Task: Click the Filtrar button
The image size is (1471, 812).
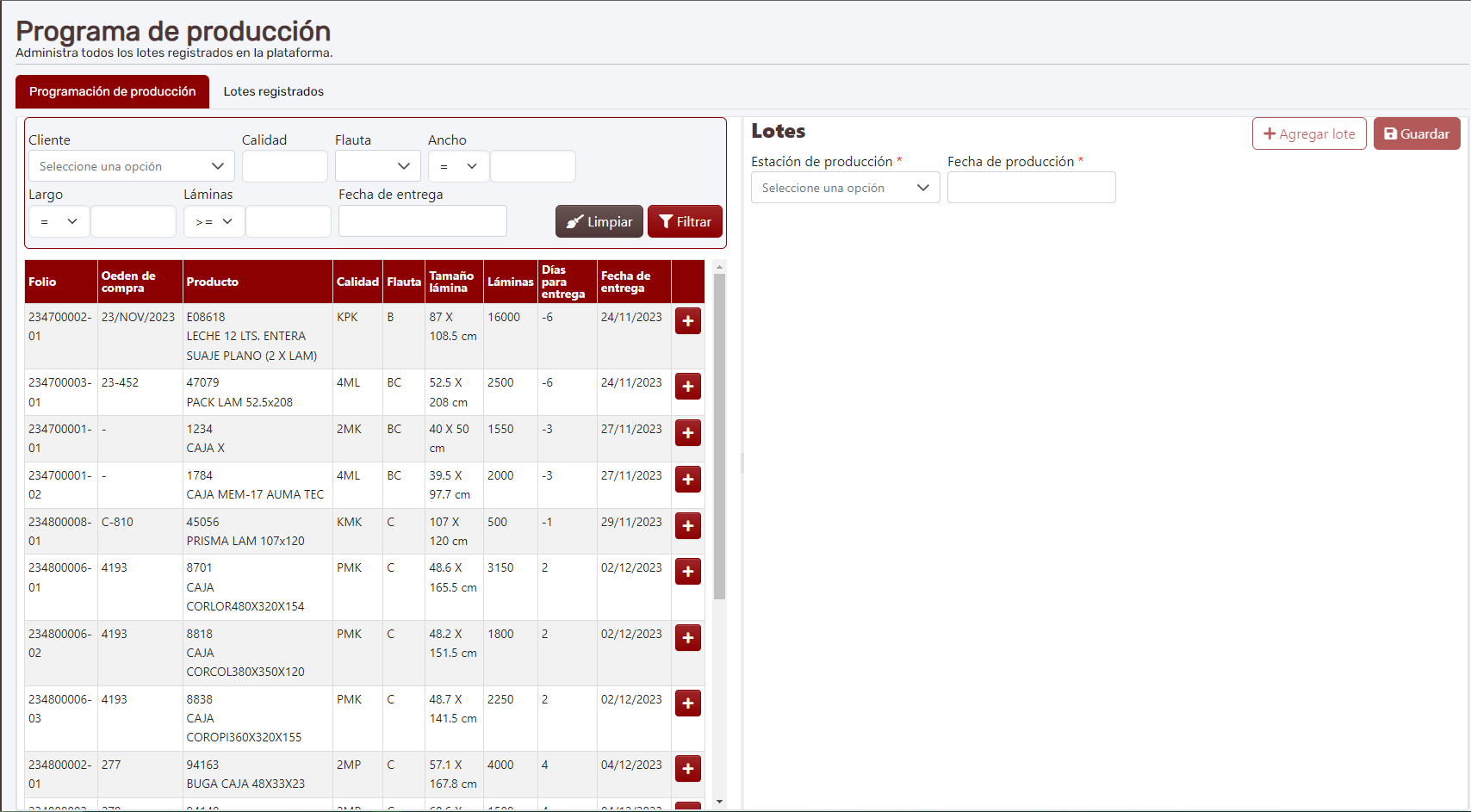Action: point(685,222)
